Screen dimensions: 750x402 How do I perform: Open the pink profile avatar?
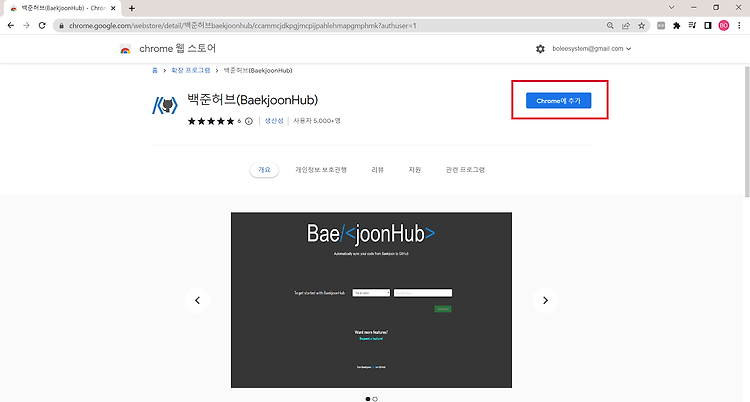[x=724, y=26]
